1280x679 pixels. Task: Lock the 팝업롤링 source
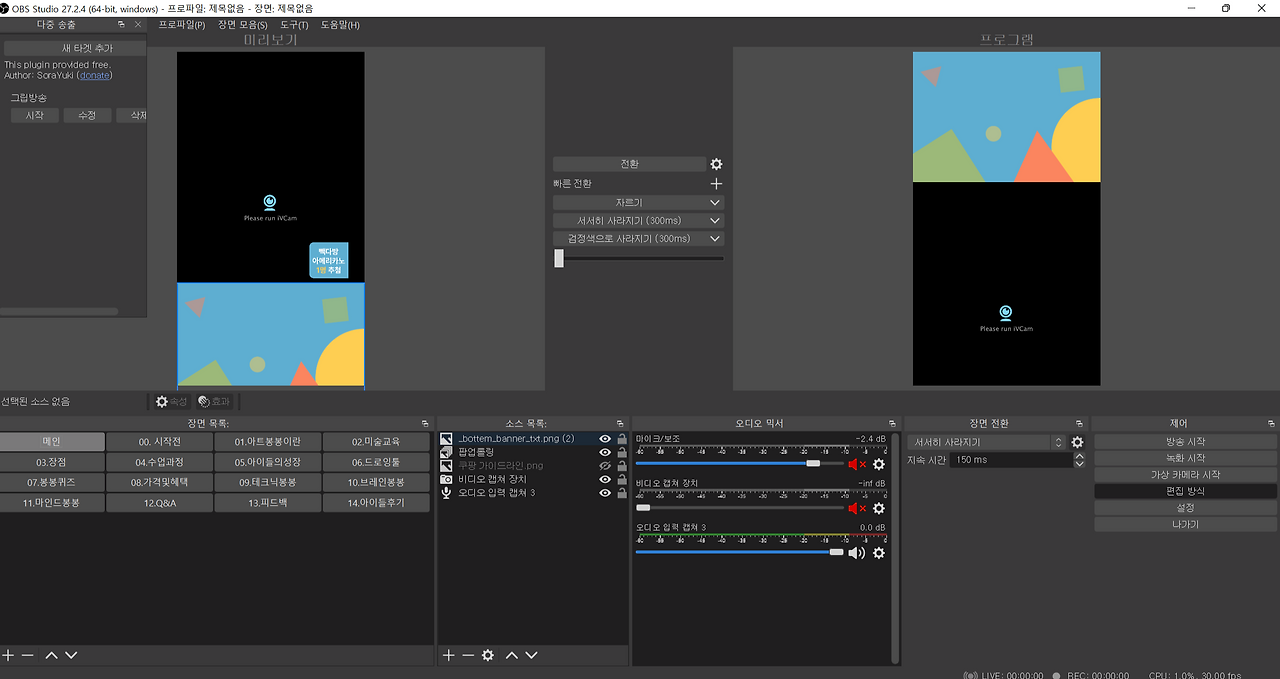(622, 452)
